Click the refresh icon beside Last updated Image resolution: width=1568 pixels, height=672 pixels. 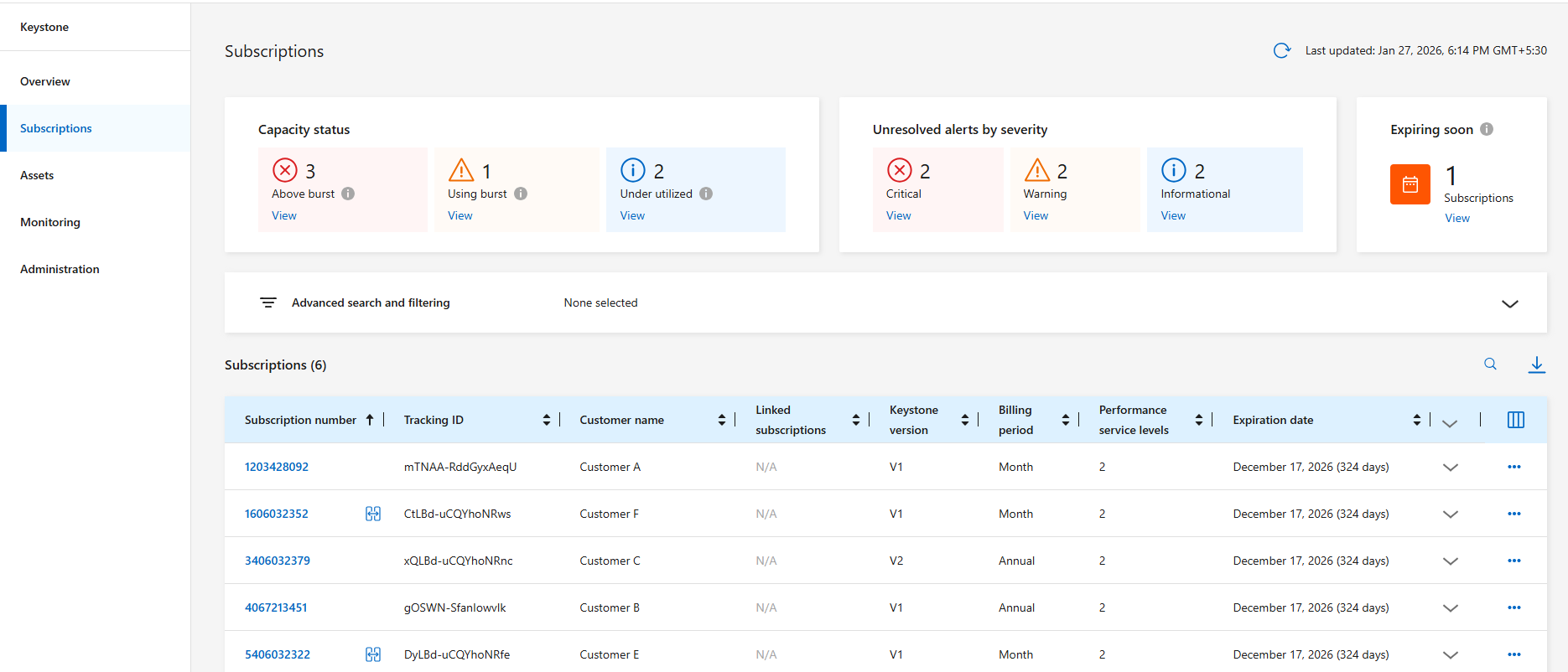1281,50
